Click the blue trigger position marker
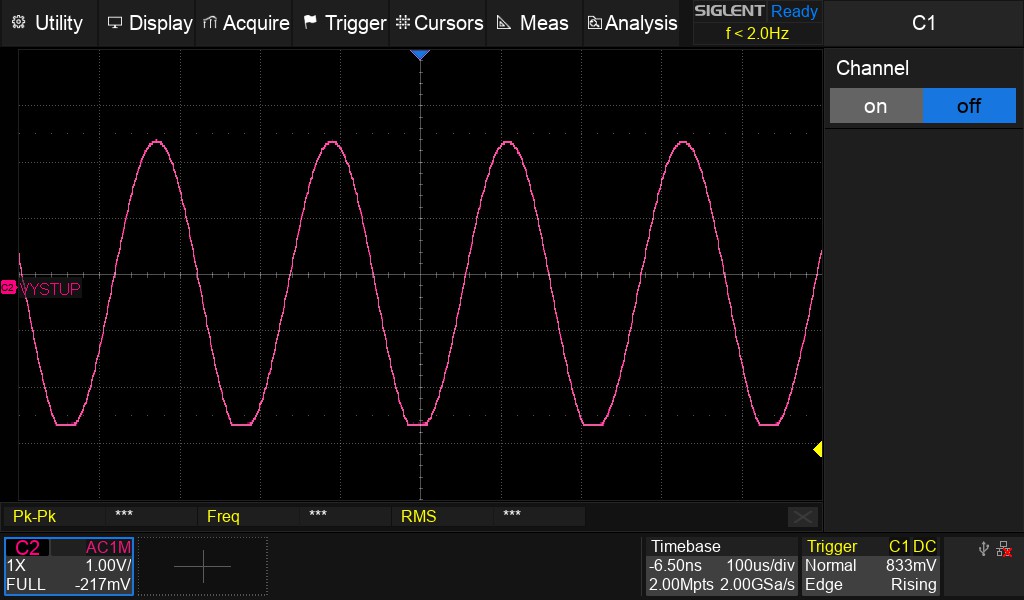 tap(420, 54)
